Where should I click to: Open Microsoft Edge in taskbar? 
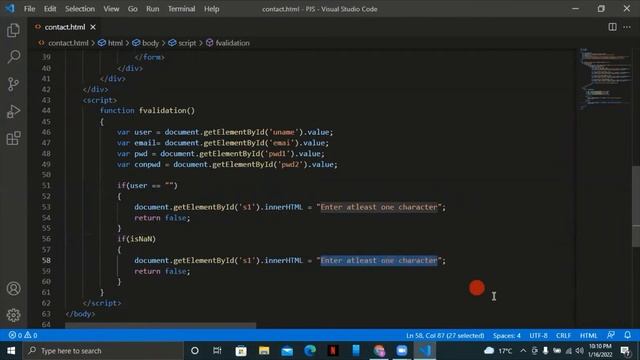(x=310, y=350)
